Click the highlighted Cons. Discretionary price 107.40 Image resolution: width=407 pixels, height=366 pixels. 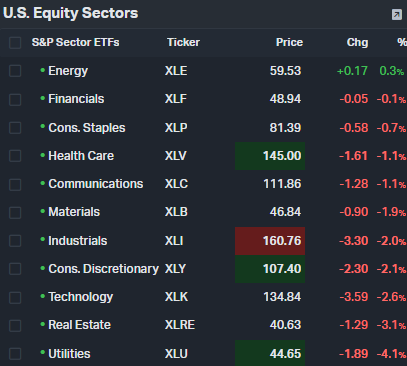coord(270,269)
